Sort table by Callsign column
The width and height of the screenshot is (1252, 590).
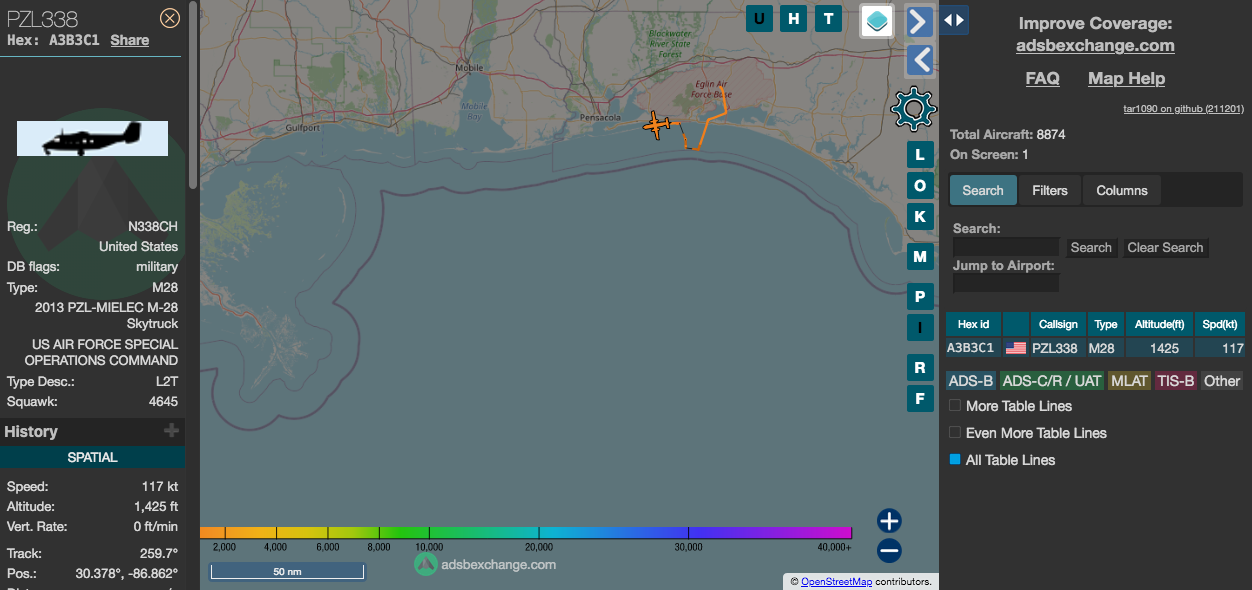click(x=1058, y=324)
